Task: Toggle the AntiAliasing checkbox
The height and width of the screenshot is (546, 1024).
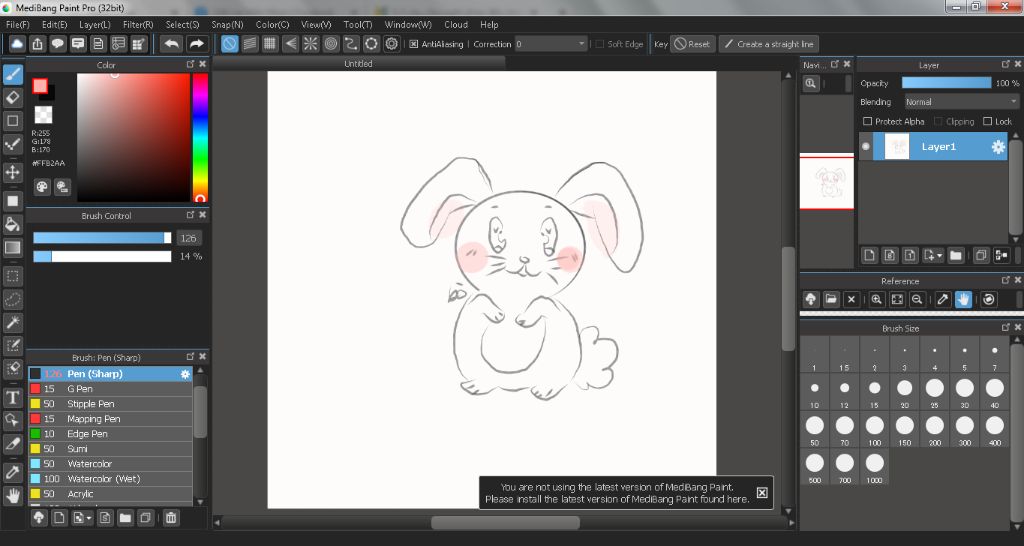Action: [x=414, y=44]
